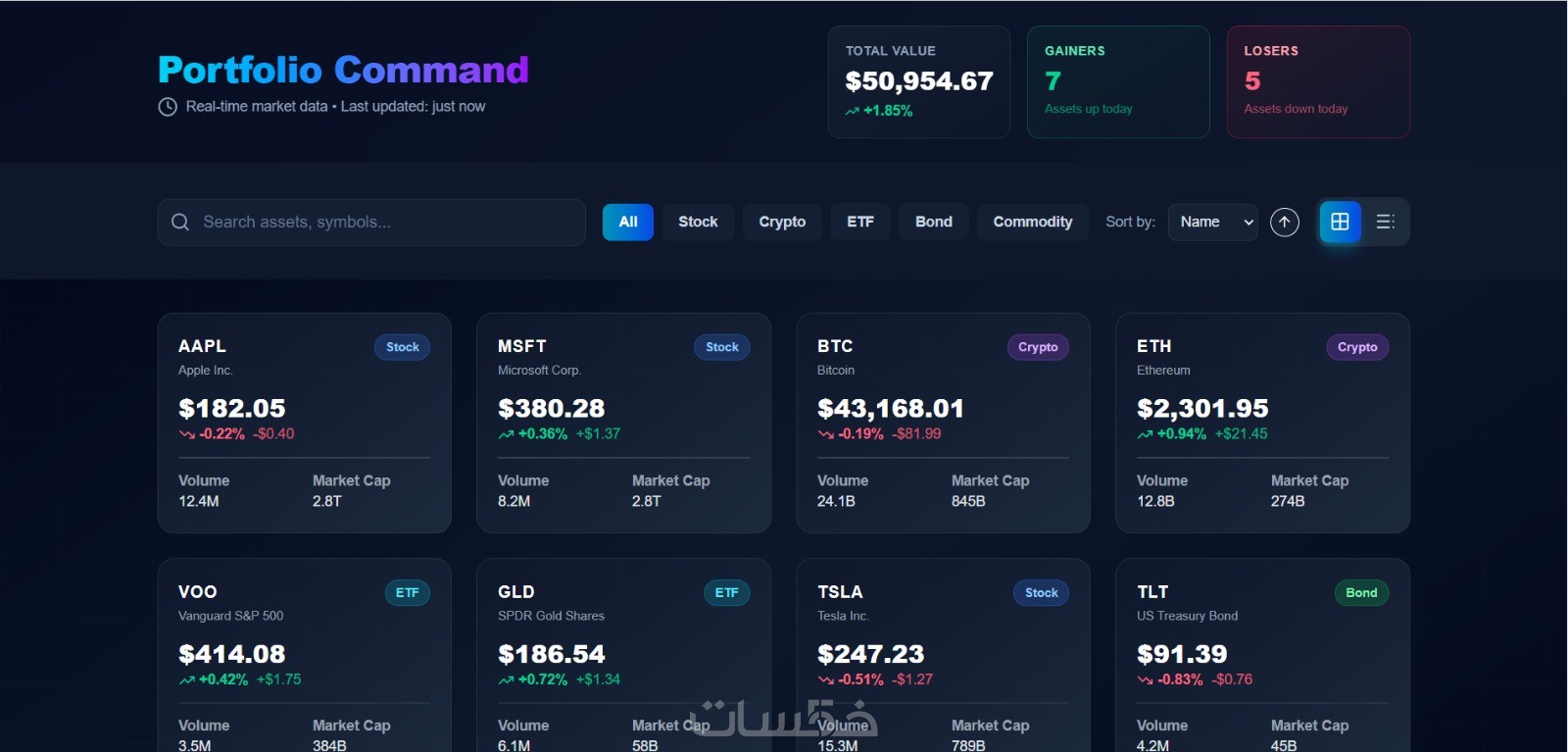This screenshot has height=752, width=1568.
Task: Click the clock icon beside last updated text
Action: pyautogui.click(x=168, y=107)
